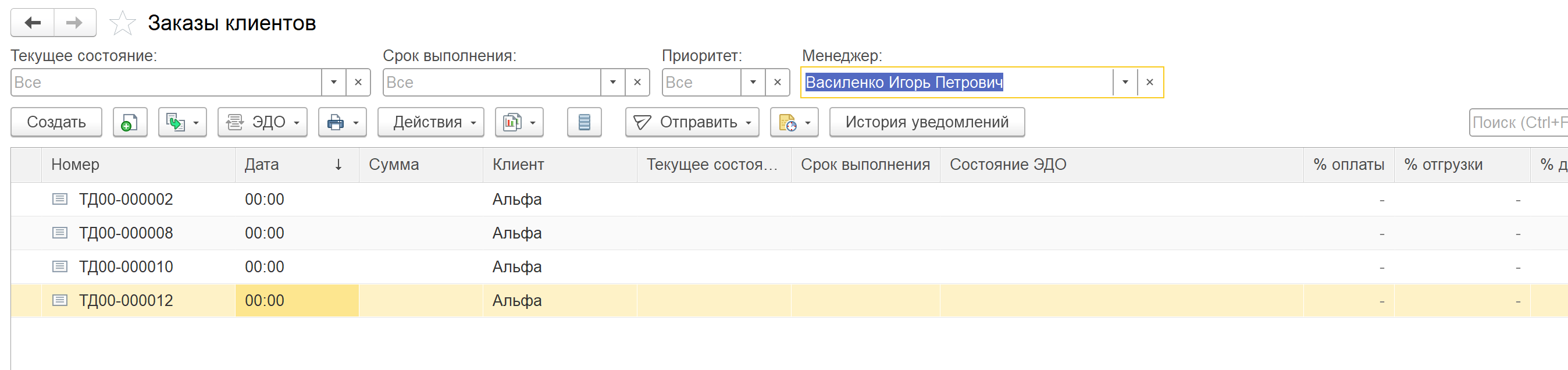Click the 00:00 date cell of ТД00-000002
This screenshot has height=370, width=1568.
[x=297, y=199]
